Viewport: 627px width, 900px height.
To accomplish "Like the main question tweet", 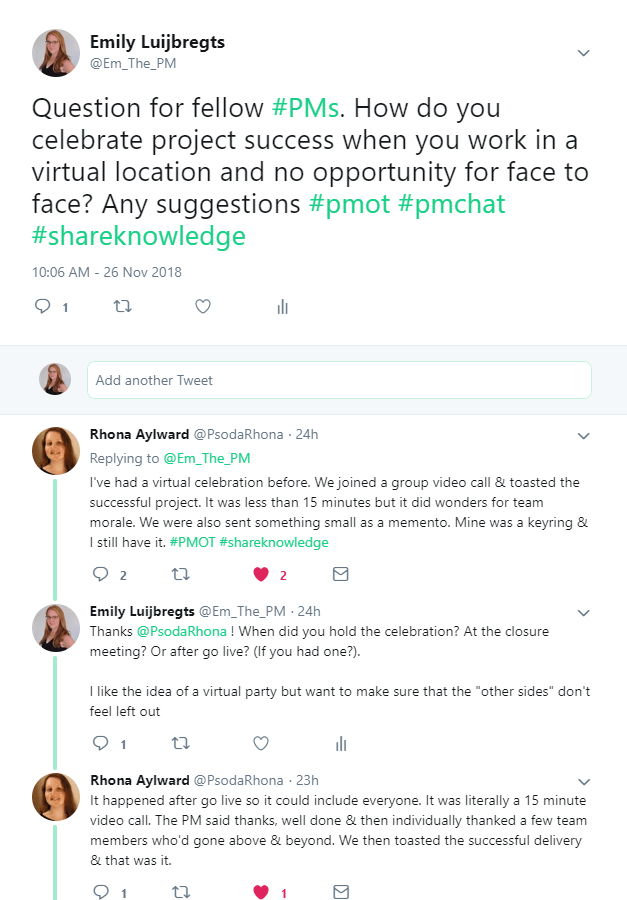I will click(203, 307).
